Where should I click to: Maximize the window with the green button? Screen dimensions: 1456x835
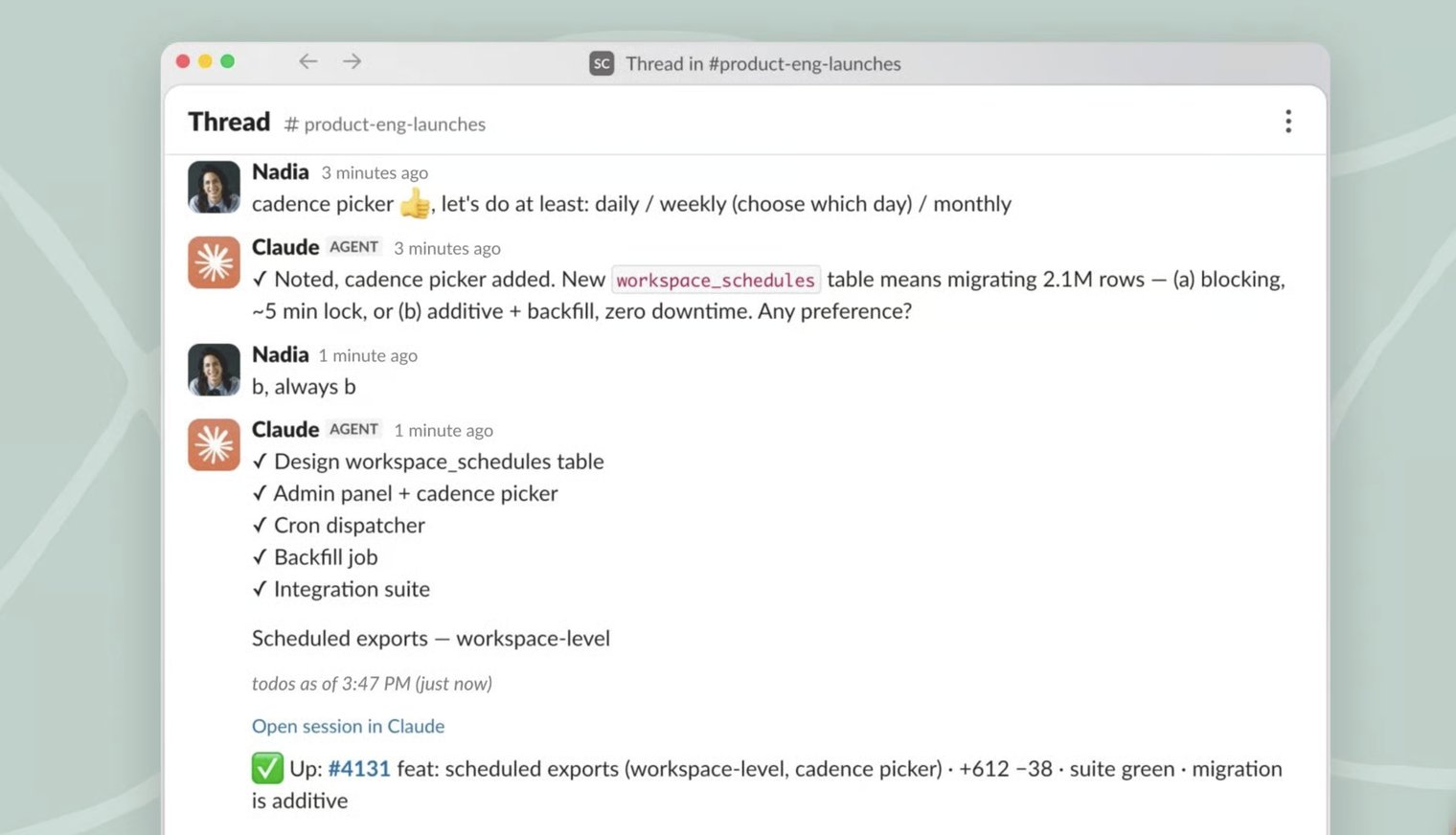point(227,61)
